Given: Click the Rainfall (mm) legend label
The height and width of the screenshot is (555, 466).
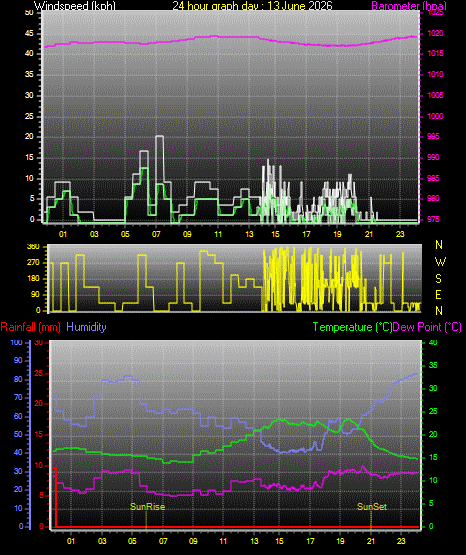Looking at the screenshot, I should coord(30,327).
